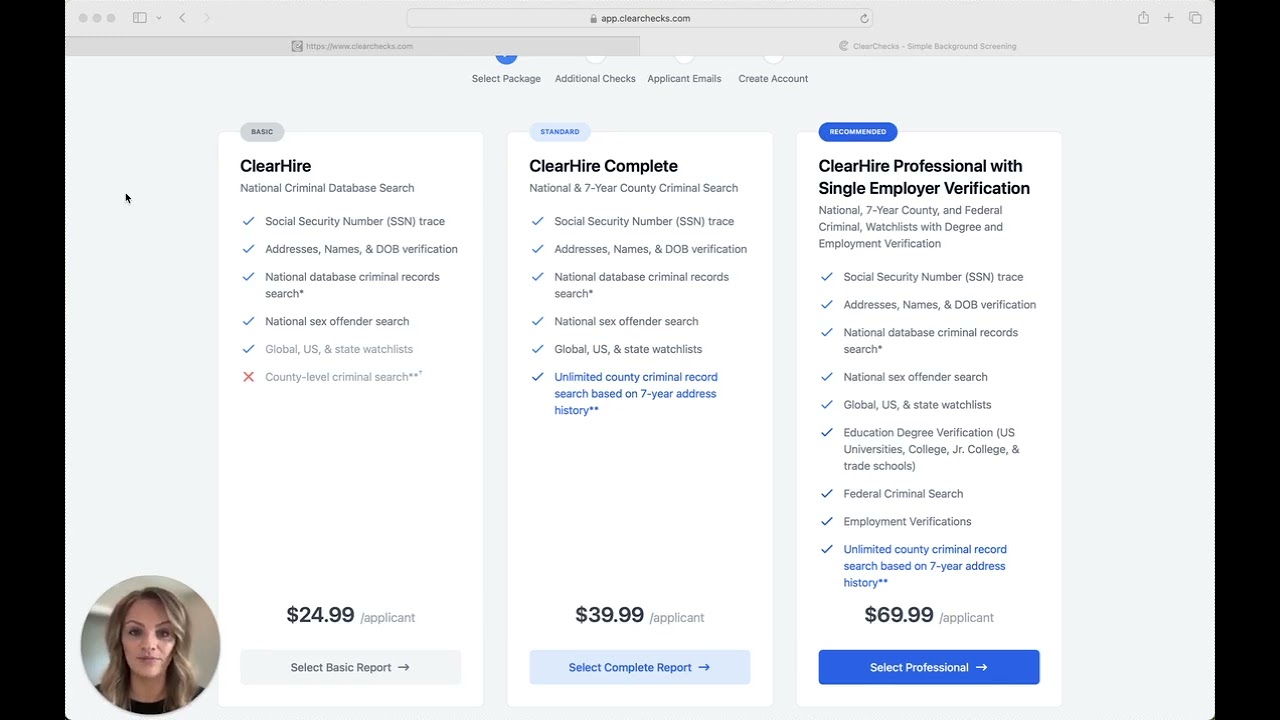This screenshot has height=720, width=1280.
Task: Choose the Select Basic Report button
Action: (x=350, y=667)
